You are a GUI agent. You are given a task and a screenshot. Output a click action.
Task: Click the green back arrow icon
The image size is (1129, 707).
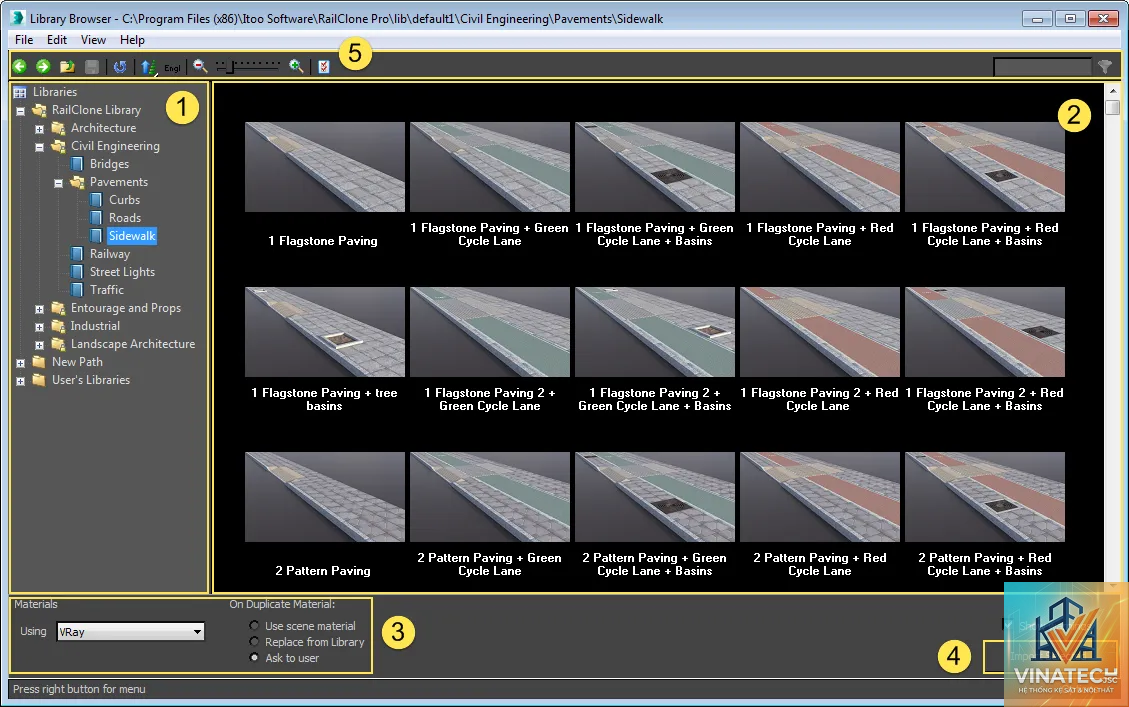point(19,66)
